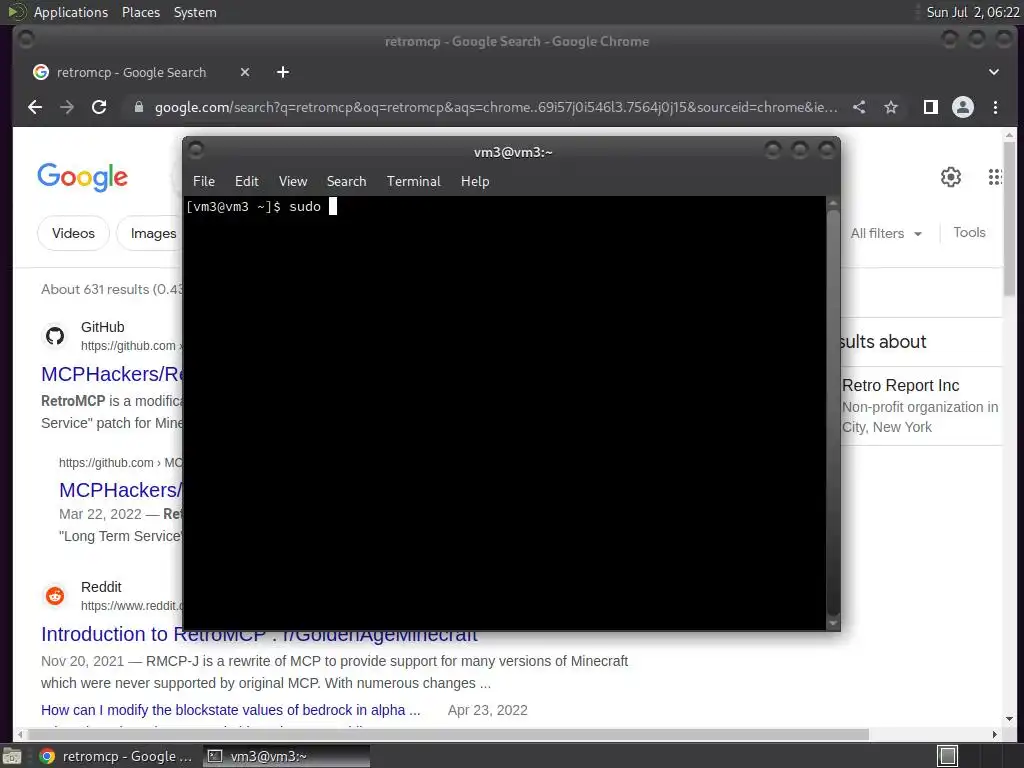
Task: Bookmark this page with the star icon
Action: coord(891,107)
